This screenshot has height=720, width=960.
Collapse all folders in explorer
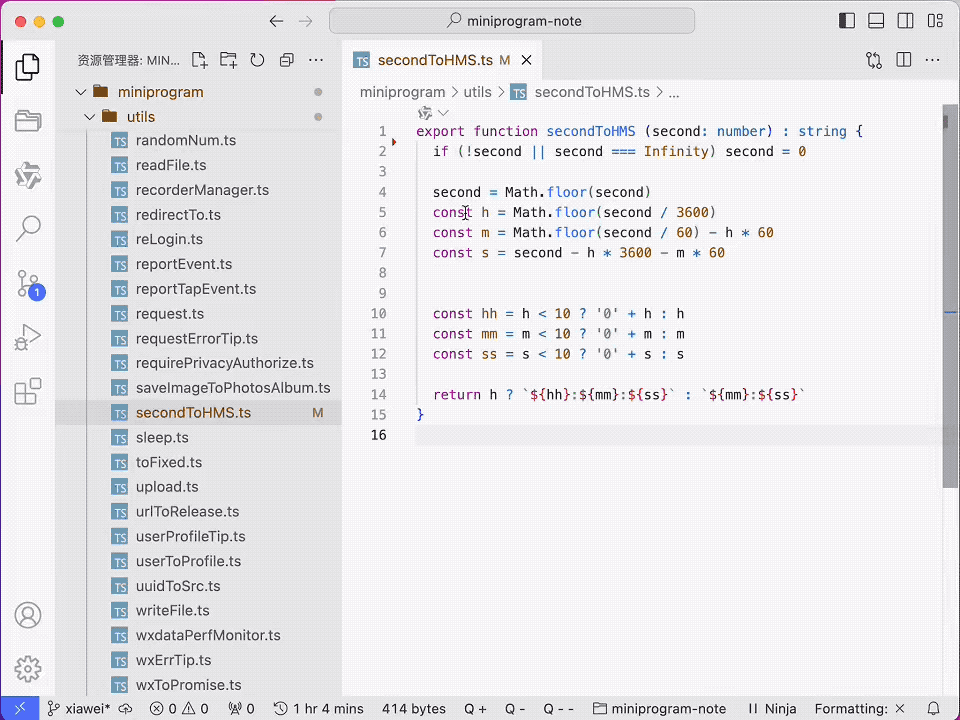click(x=287, y=60)
